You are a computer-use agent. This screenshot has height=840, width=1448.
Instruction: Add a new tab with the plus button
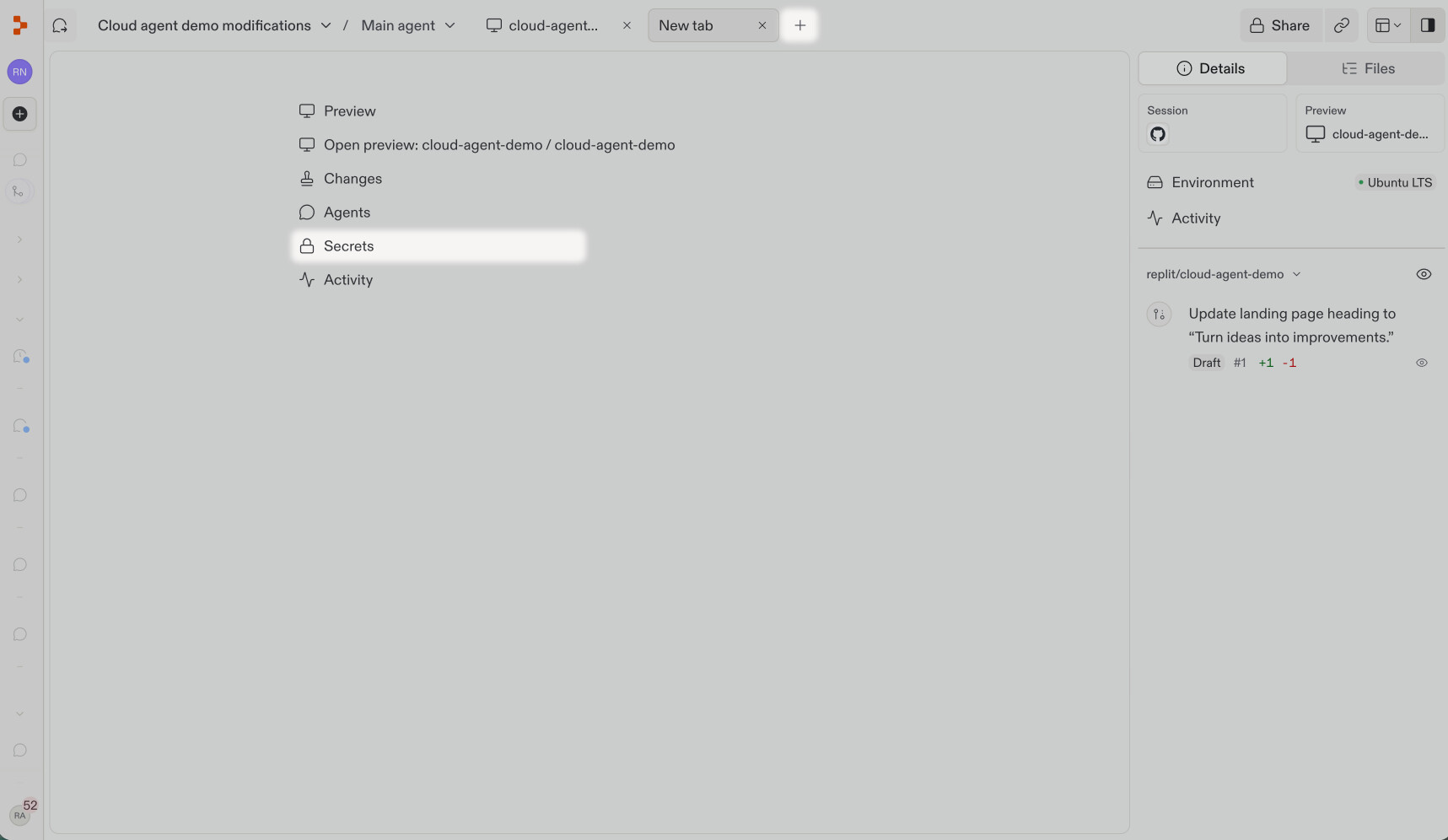800,25
